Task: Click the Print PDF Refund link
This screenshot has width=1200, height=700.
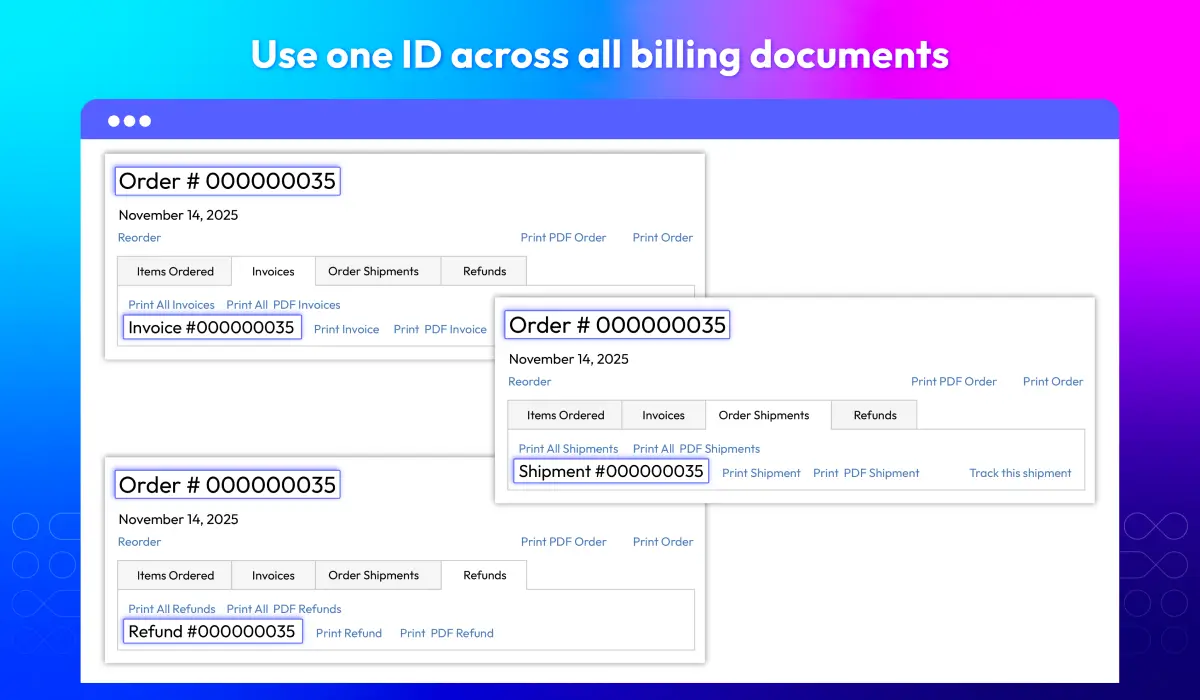Action: click(x=446, y=633)
